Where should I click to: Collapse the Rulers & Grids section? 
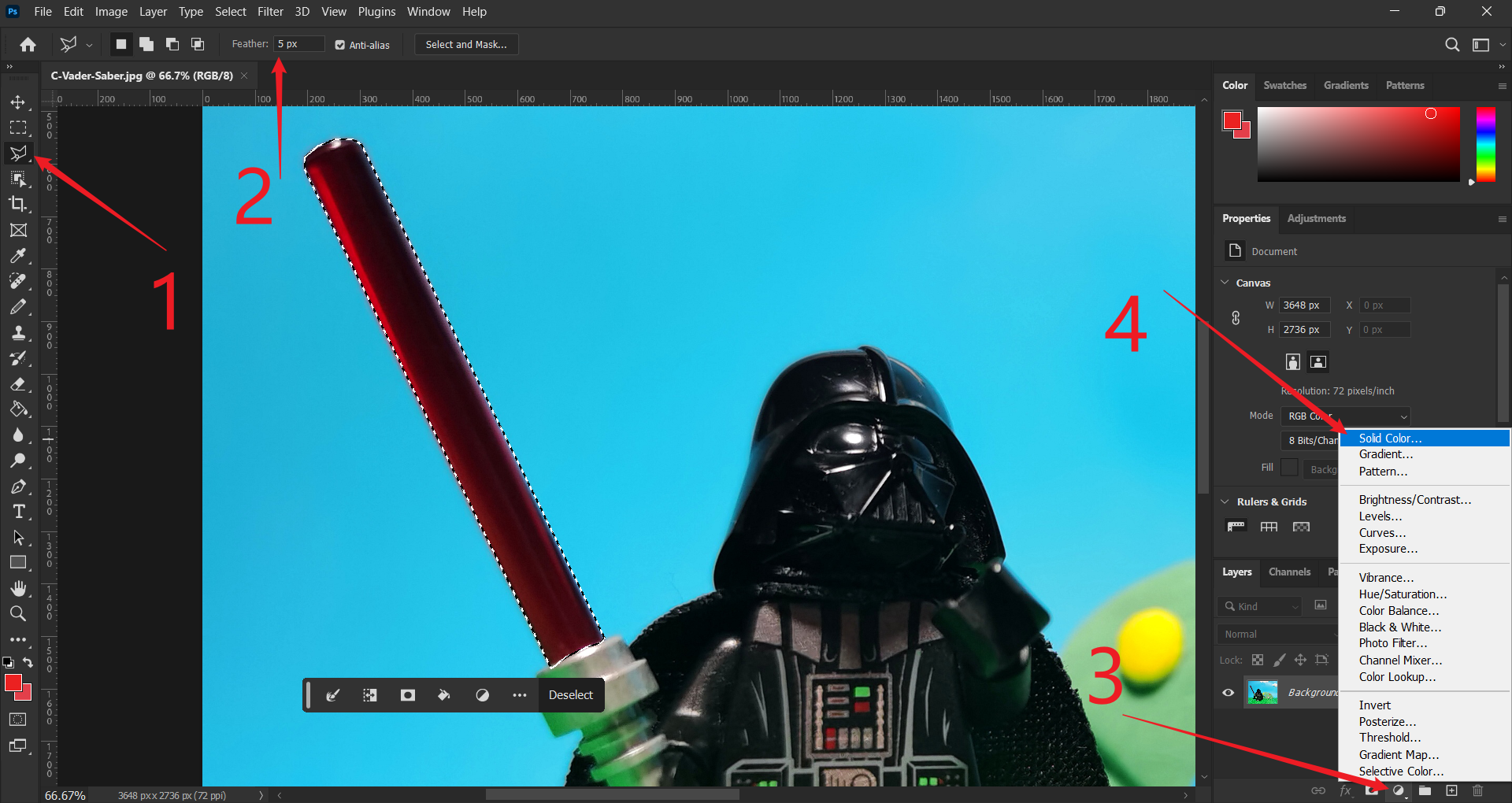tap(1225, 501)
